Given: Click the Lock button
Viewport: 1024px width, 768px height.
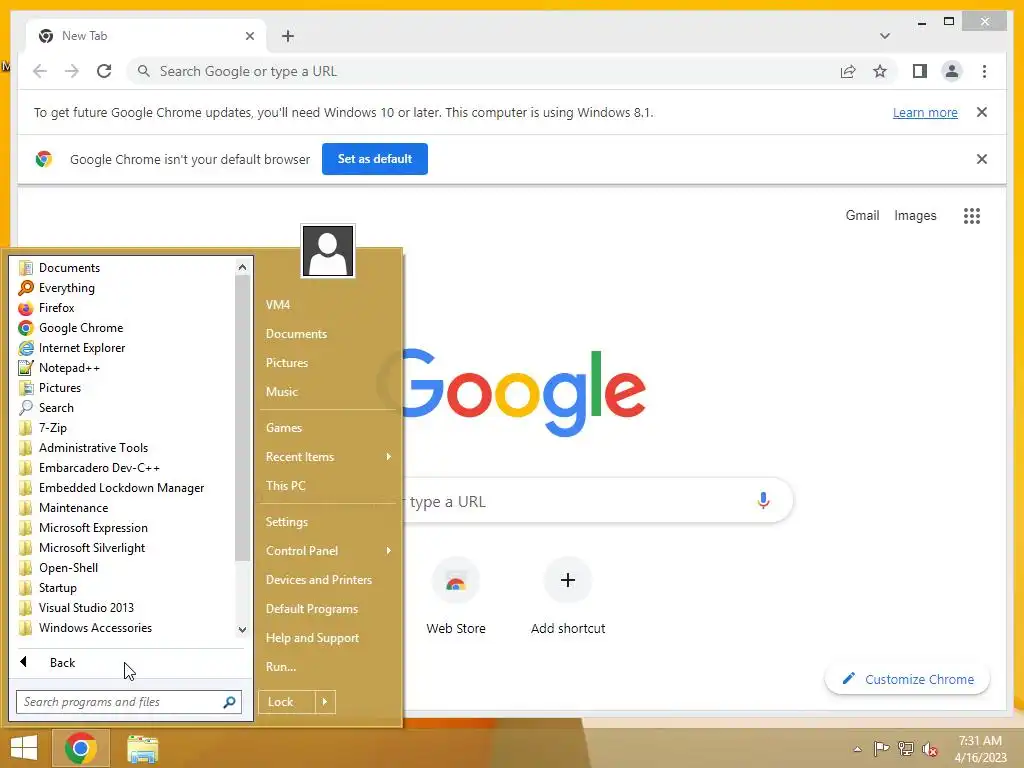Looking at the screenshot, I should click(x=287, y=702).
